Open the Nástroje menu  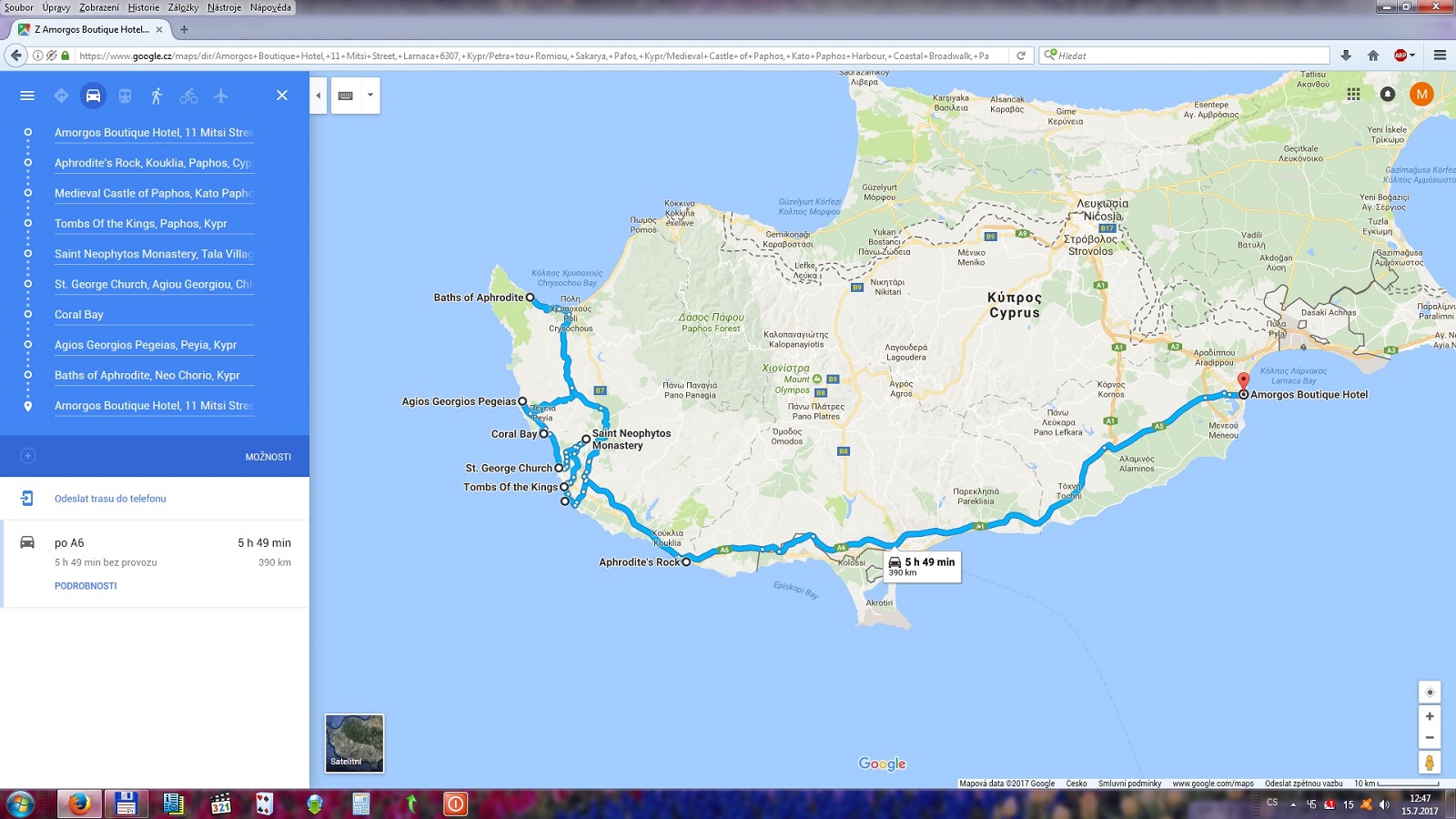[x=224, y=7]
